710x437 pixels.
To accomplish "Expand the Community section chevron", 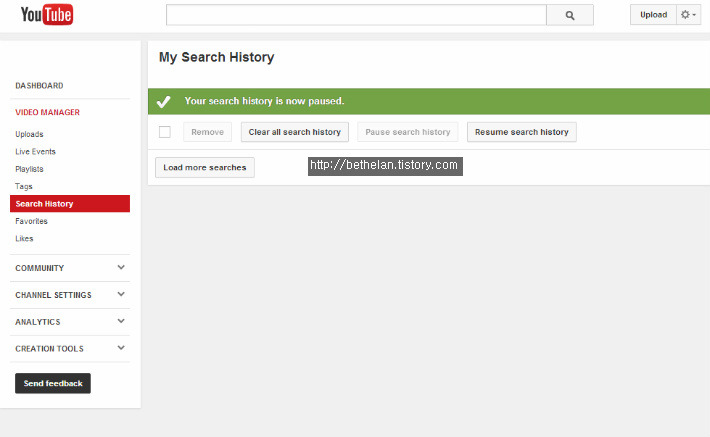I will [x=121, y=267].
